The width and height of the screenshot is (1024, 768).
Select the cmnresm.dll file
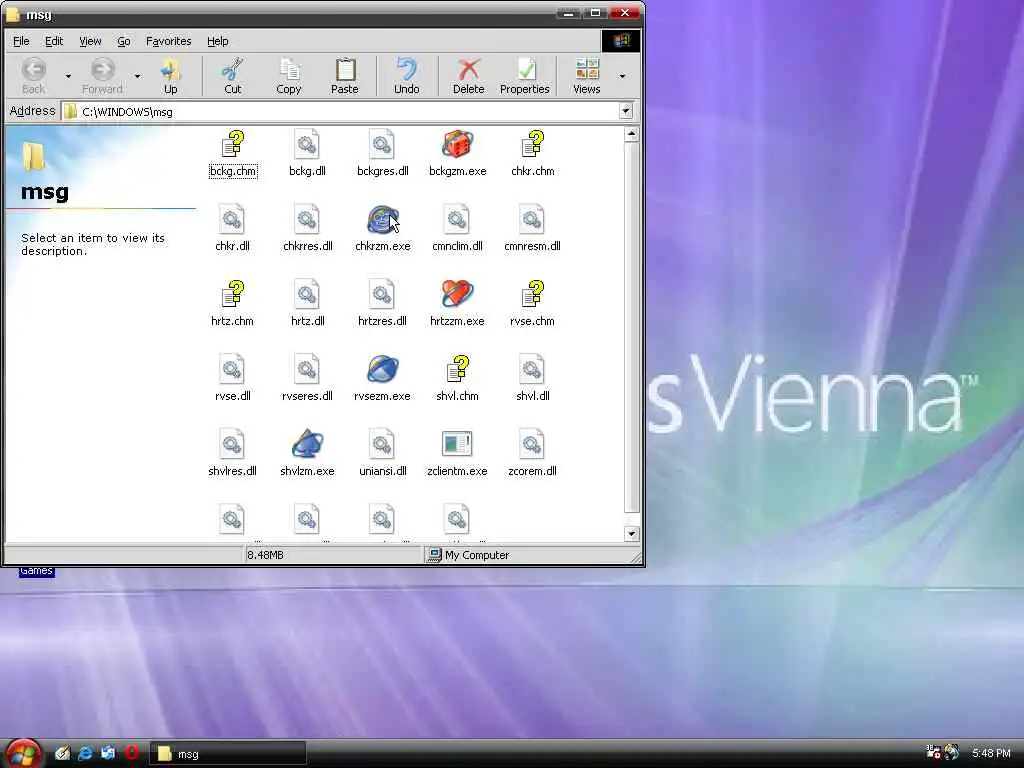coord(532,229)
